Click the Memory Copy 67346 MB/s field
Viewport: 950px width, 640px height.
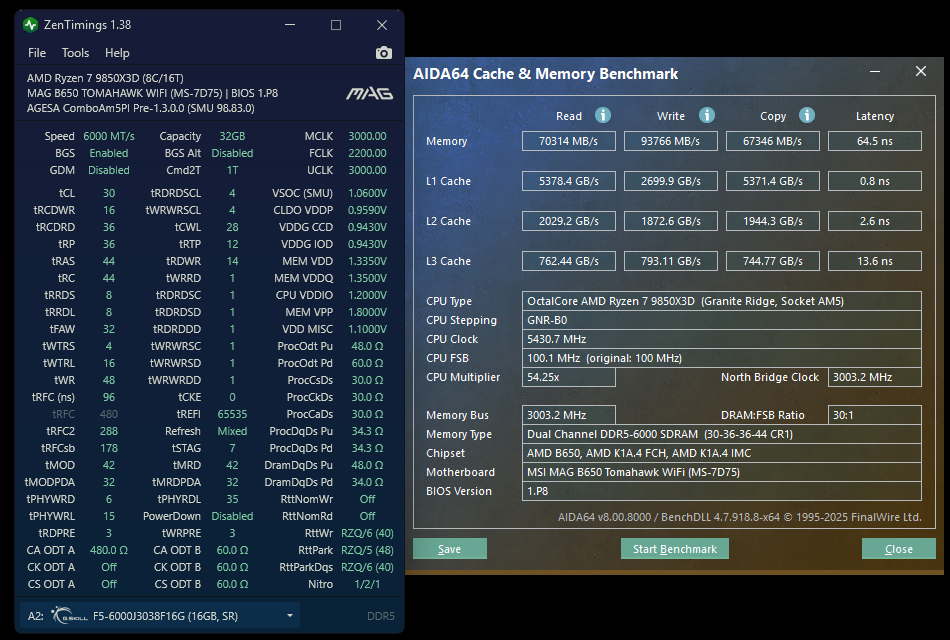tap(772, 141)
